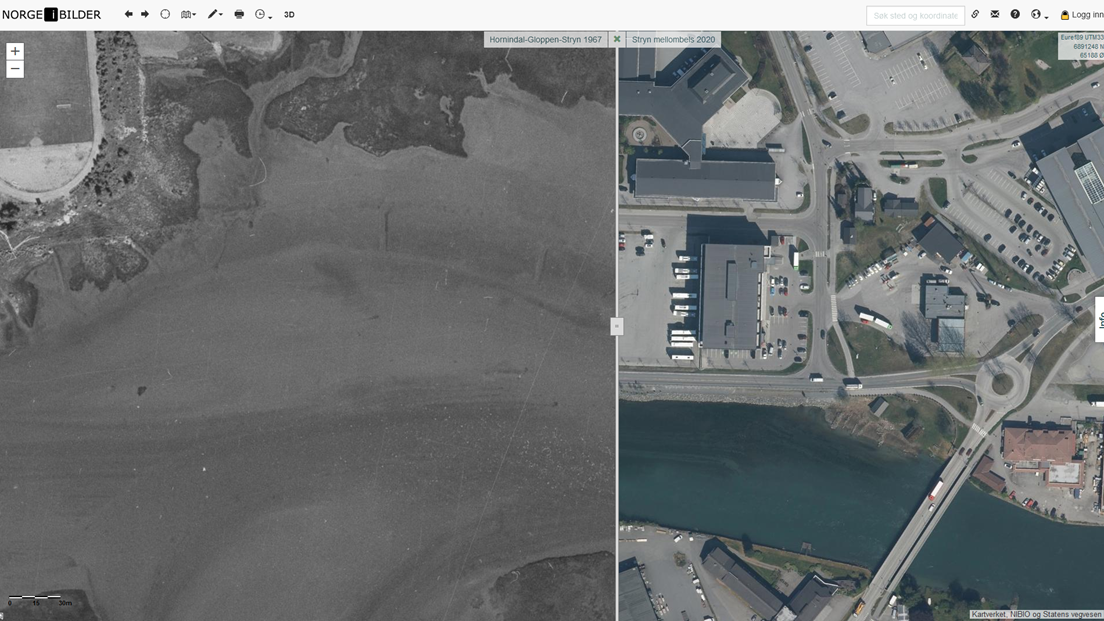Click Logg inn to sign in

1081,15
